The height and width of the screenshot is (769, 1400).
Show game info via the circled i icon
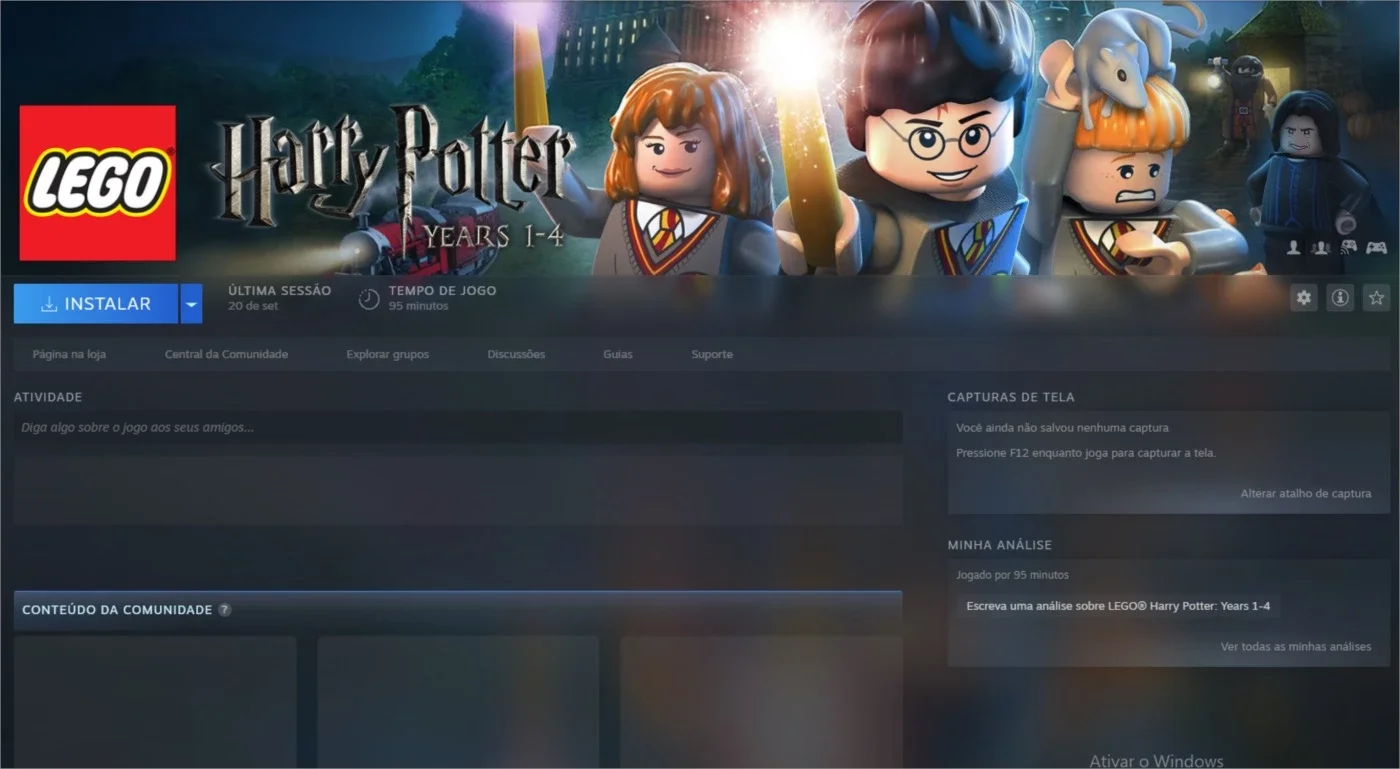pos(1340,298)
